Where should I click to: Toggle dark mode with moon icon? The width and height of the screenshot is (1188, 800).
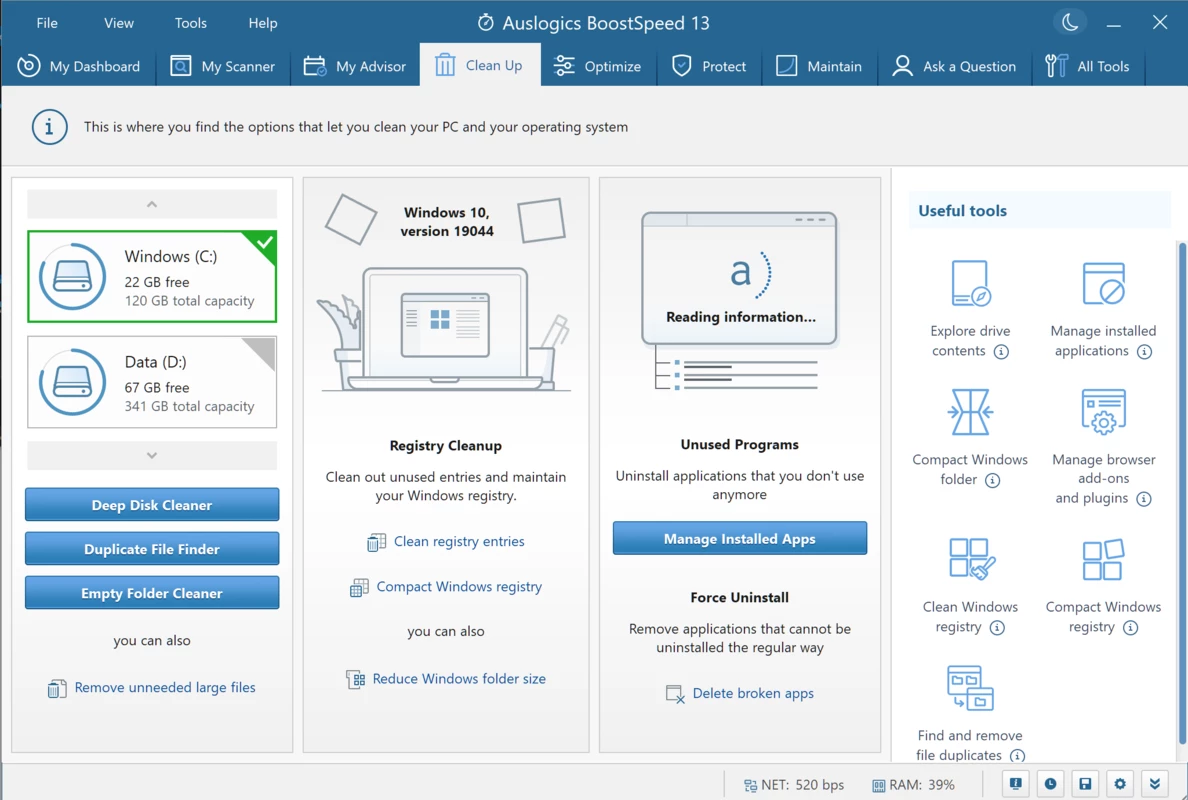[x=1070, y=23]
